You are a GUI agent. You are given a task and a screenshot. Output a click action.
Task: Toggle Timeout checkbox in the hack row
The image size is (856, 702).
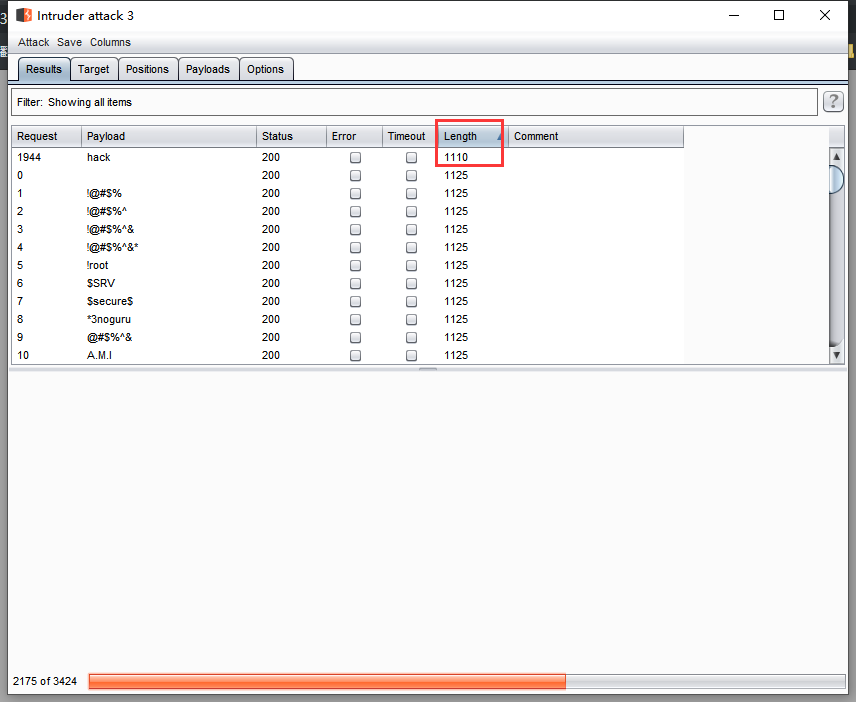tap(411, 157)
